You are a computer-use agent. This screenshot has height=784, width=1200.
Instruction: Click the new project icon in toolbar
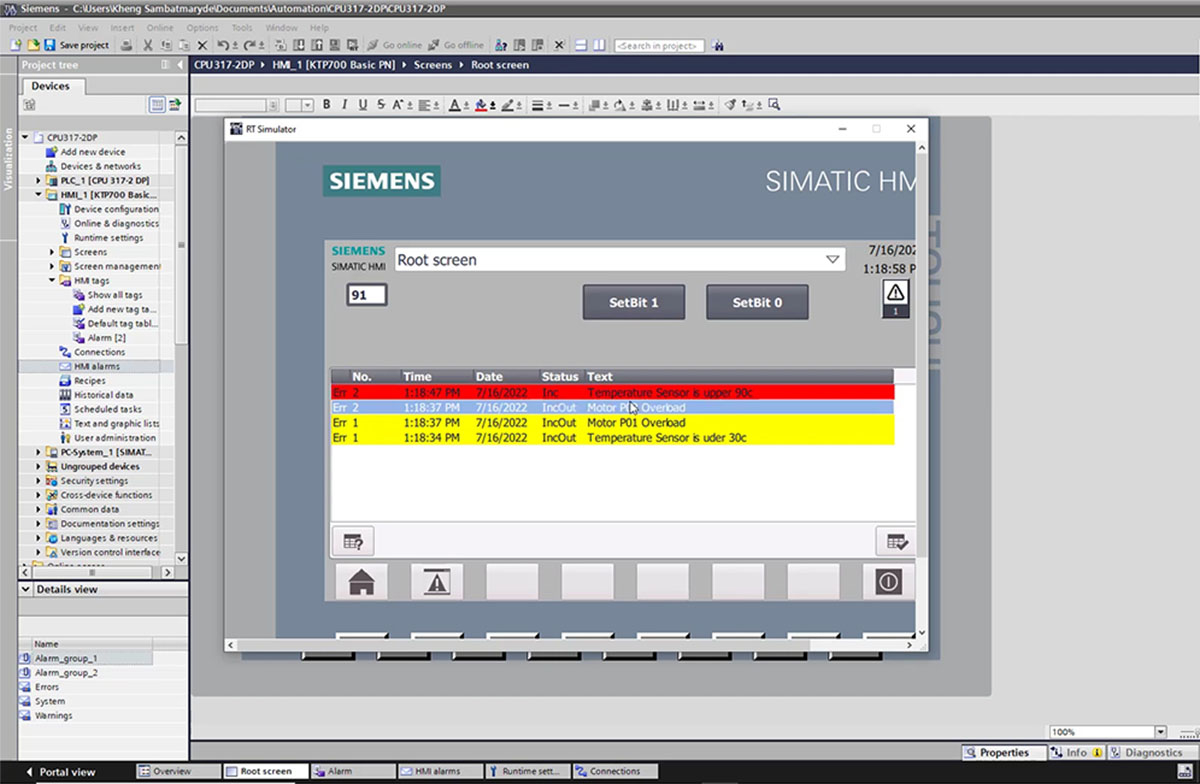[16, 45]
